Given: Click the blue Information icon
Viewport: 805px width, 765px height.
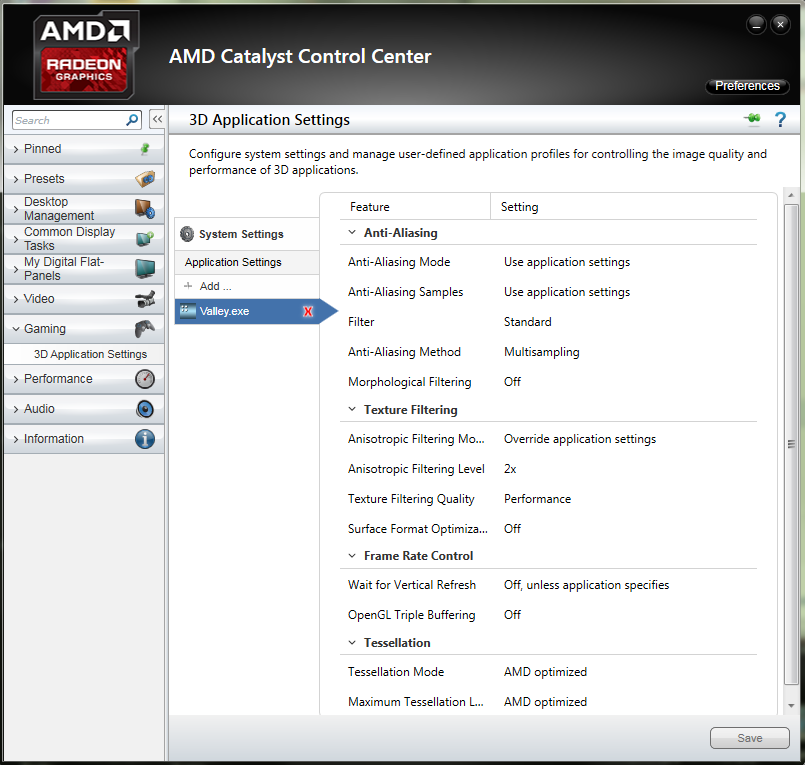Looking at the screenshot, I should tap(145, 439).
